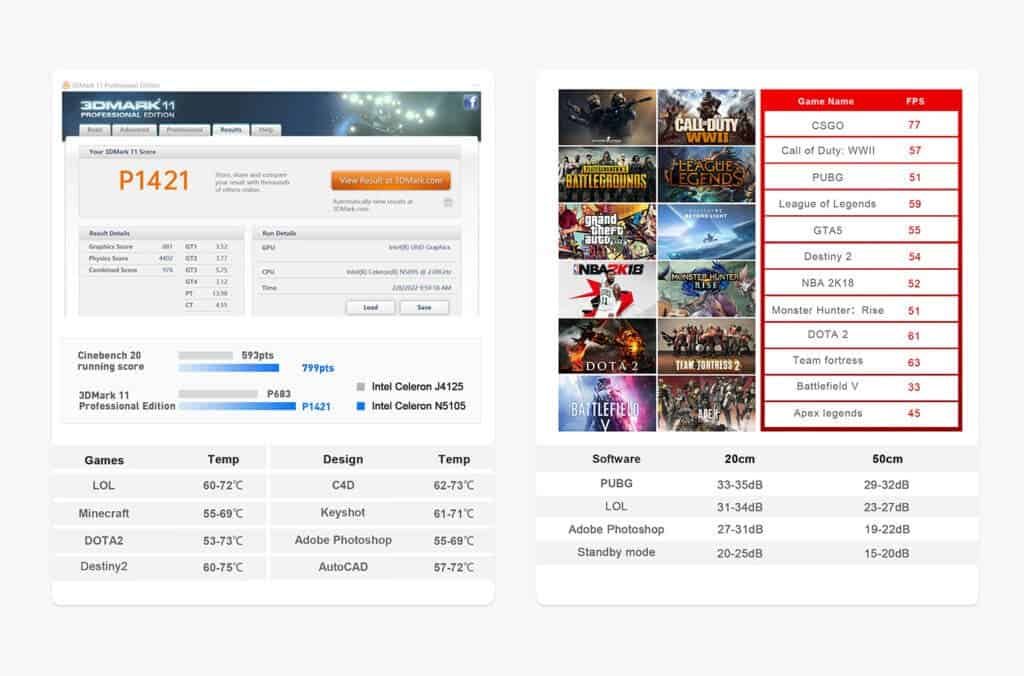Switch to the Basic tab
This screenshot has height=676, width=1024.
click(x=95, y=130)
